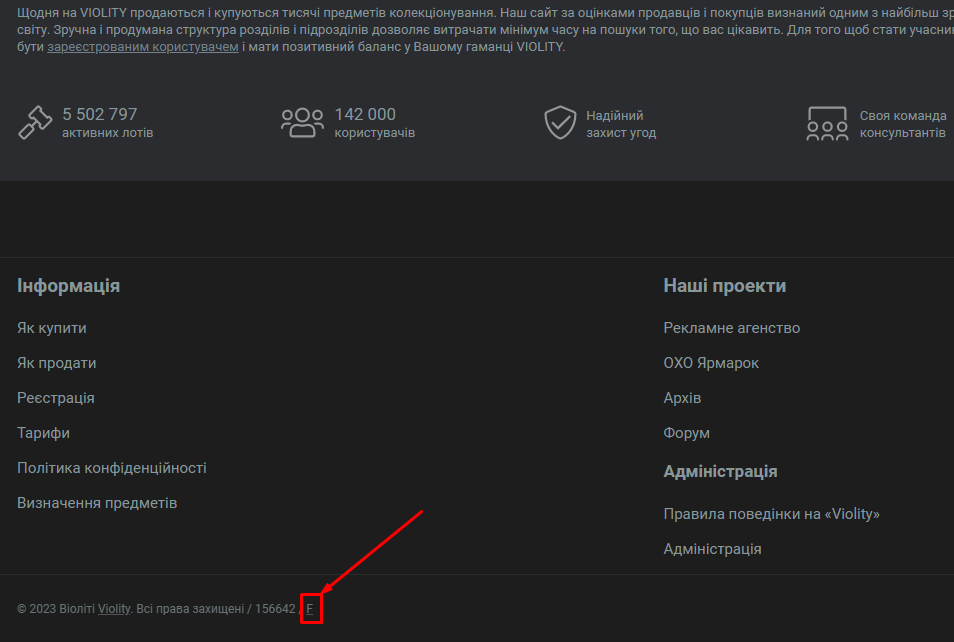Click the '5 502 797 активних лотів' counter
This screenshot has width=954, height=642.
(x=108, y=123)
